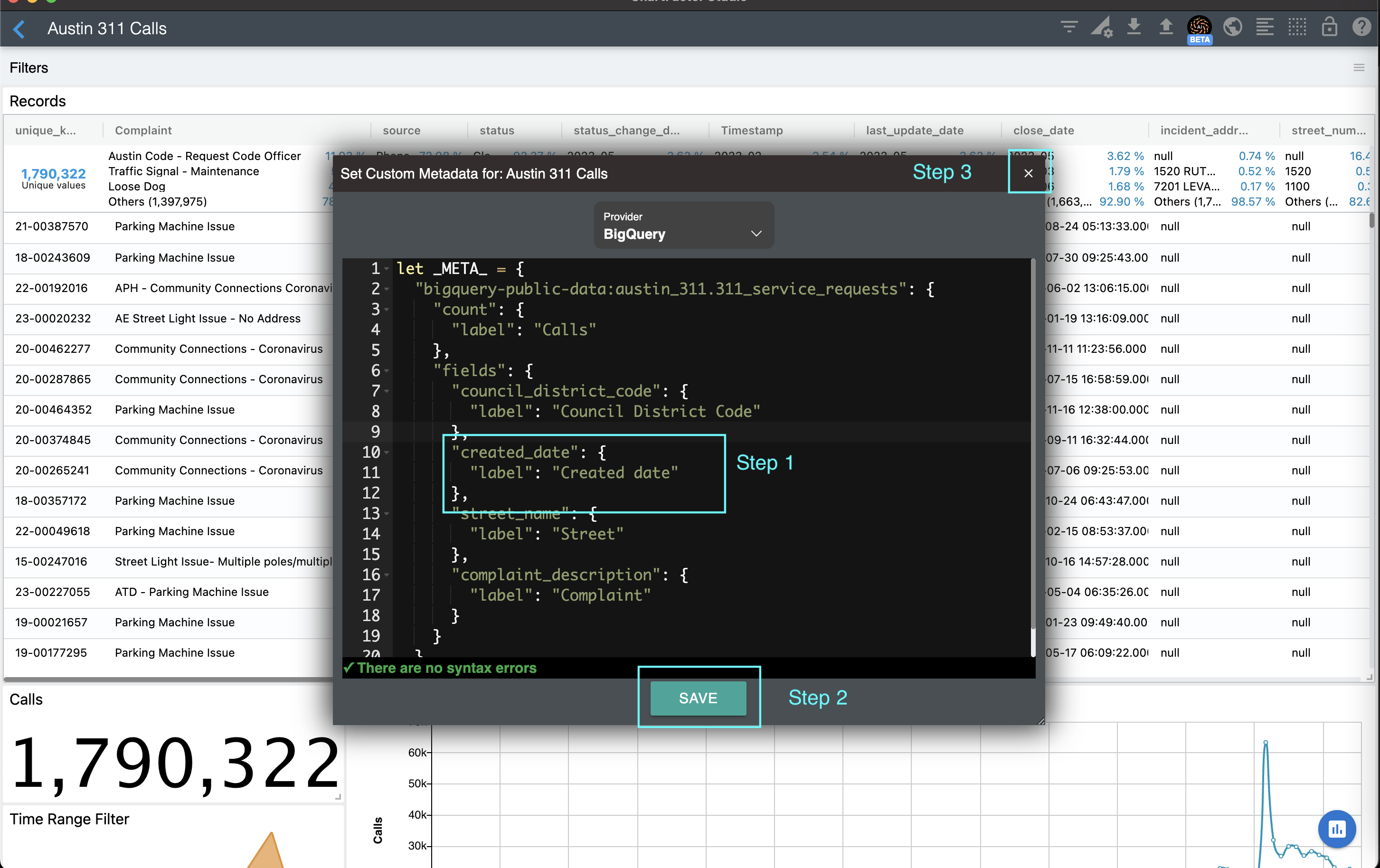Click the globe icon in toolbar

pyautogui.click(x=1232, y=27)
